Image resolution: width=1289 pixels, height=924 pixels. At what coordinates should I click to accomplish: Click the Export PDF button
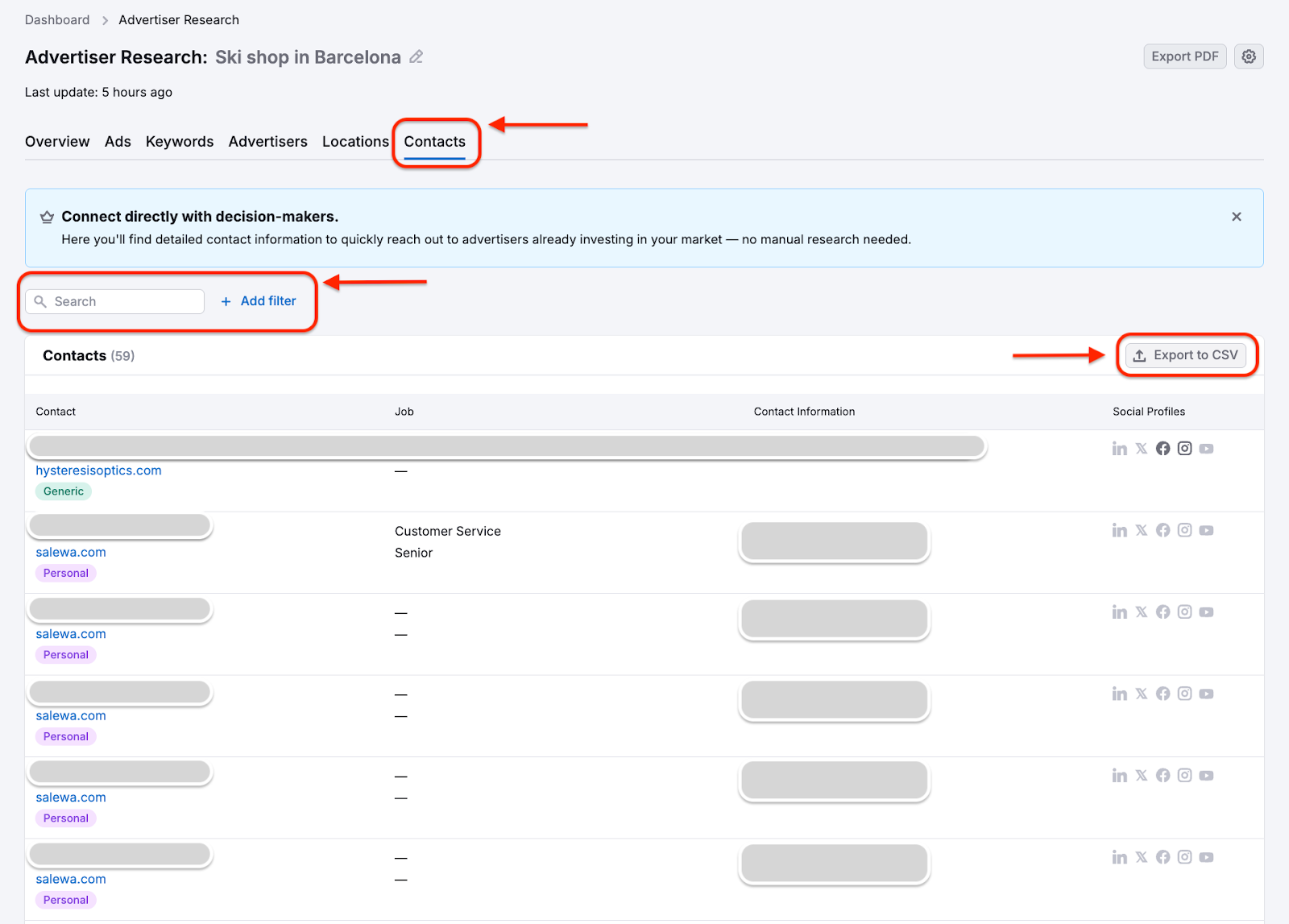1184,56
